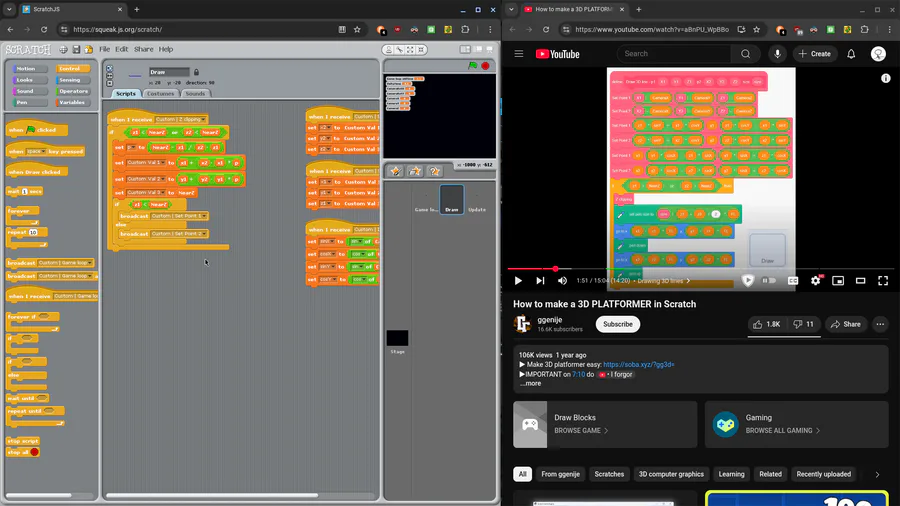The width and height of the screenshot is (900, 506).
Task: Switch YouTube to theater mode
Action: click(860, 281)
